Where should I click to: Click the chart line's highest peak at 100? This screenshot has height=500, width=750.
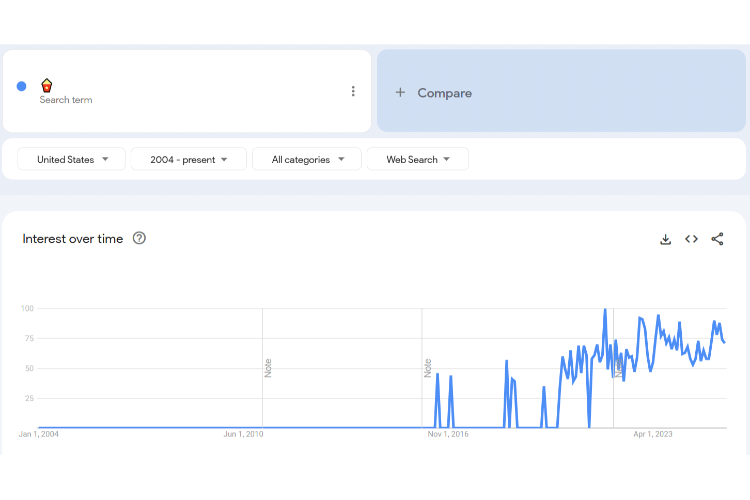(605, 310)
